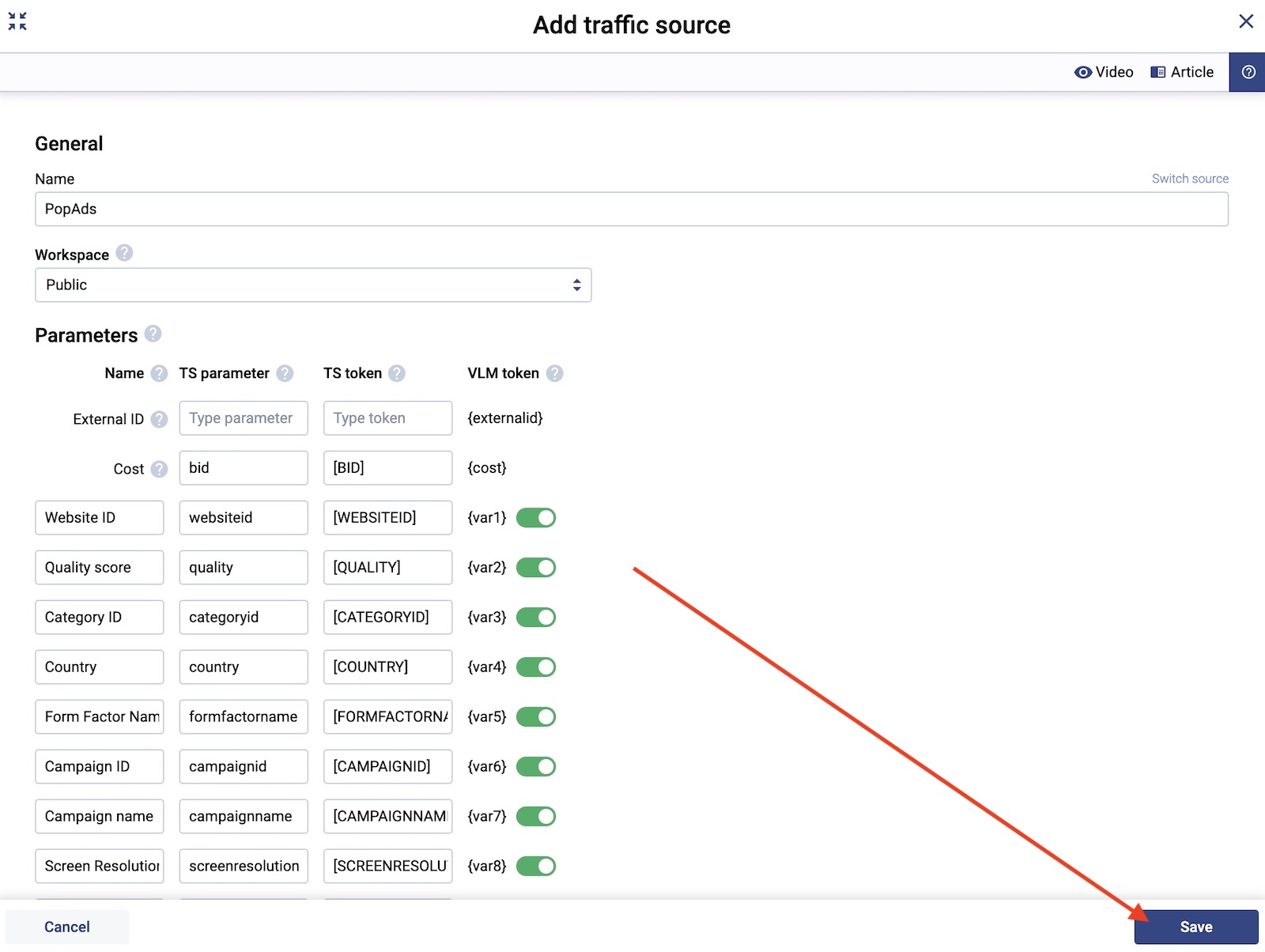Click the Save button
Screen dimensions: 1265x952
pos(1195,927)
